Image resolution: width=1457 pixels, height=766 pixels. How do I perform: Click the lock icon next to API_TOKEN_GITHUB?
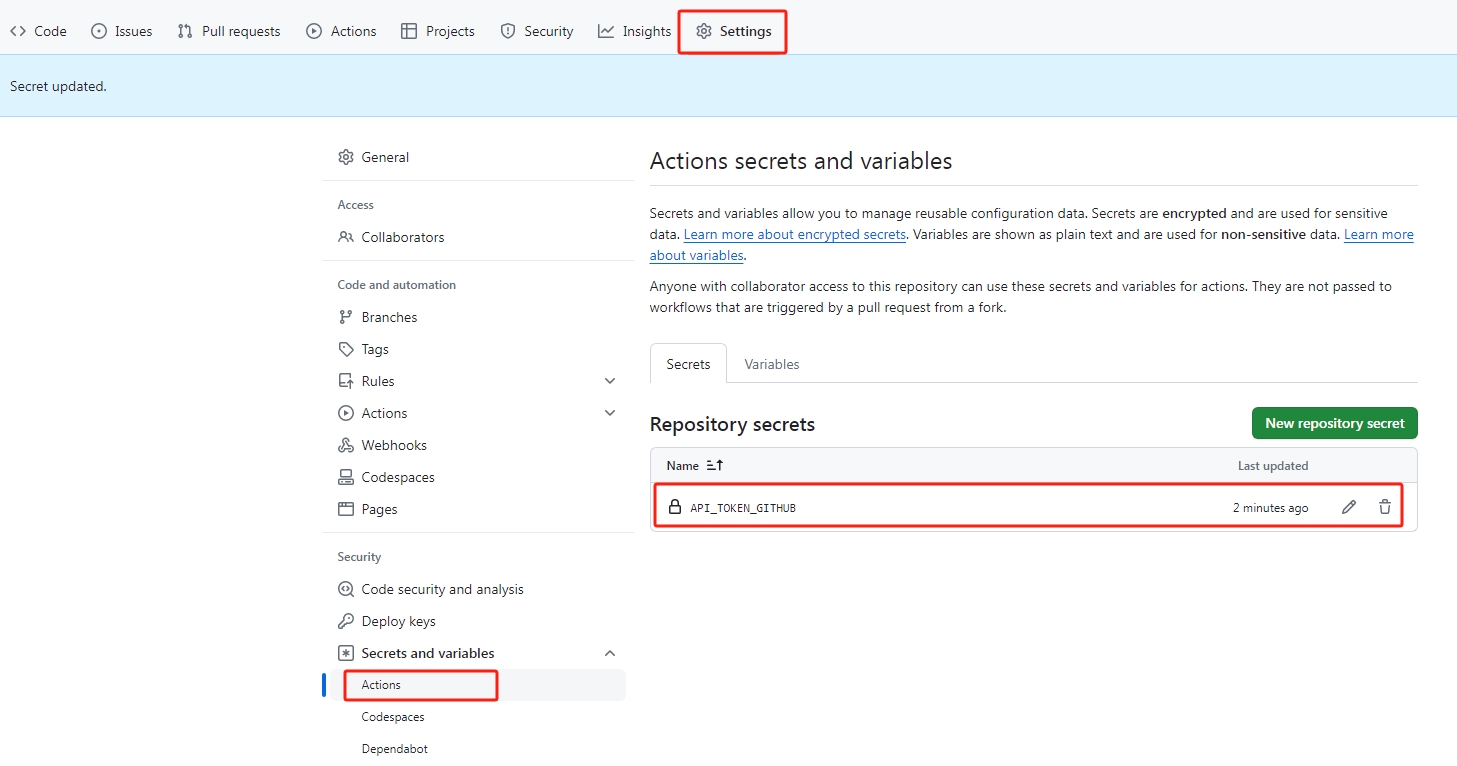pyautogui.click(x=675, y=507)
